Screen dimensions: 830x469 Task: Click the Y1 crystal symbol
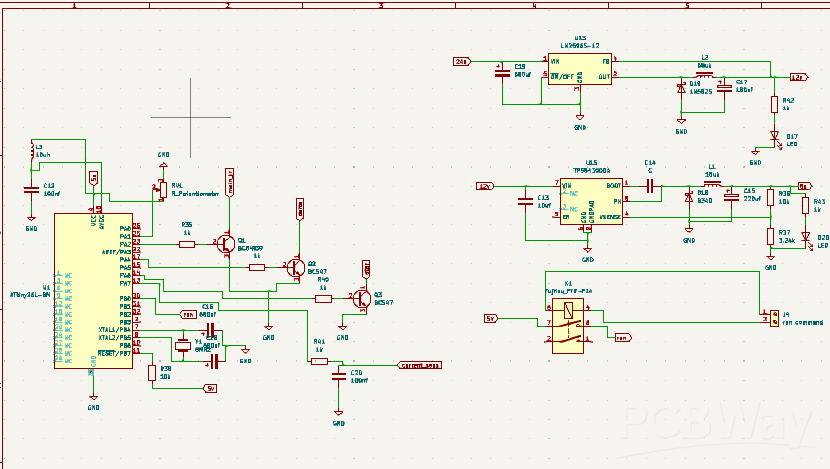(182, 346)
